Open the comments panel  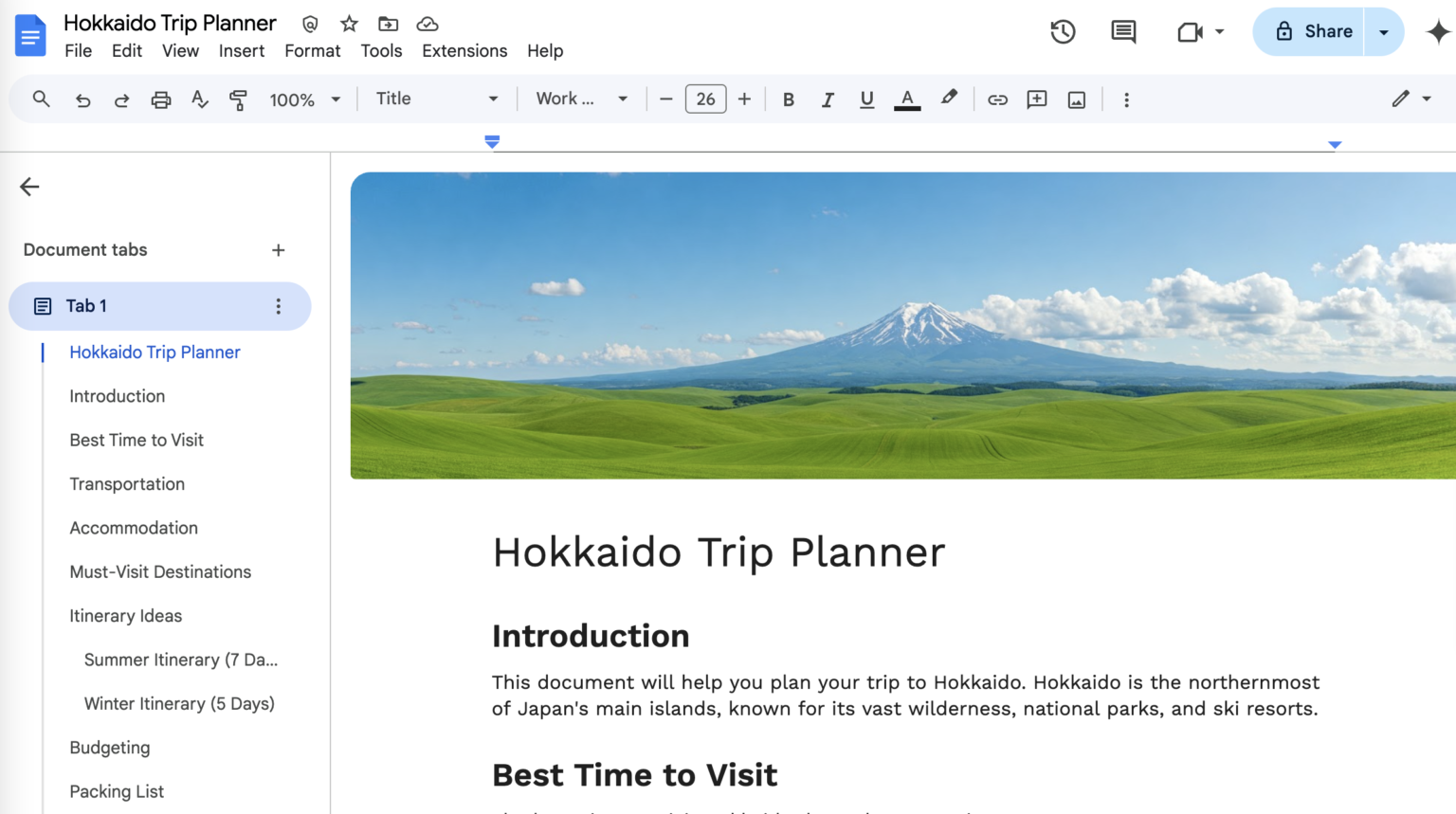coord(1122,31)
